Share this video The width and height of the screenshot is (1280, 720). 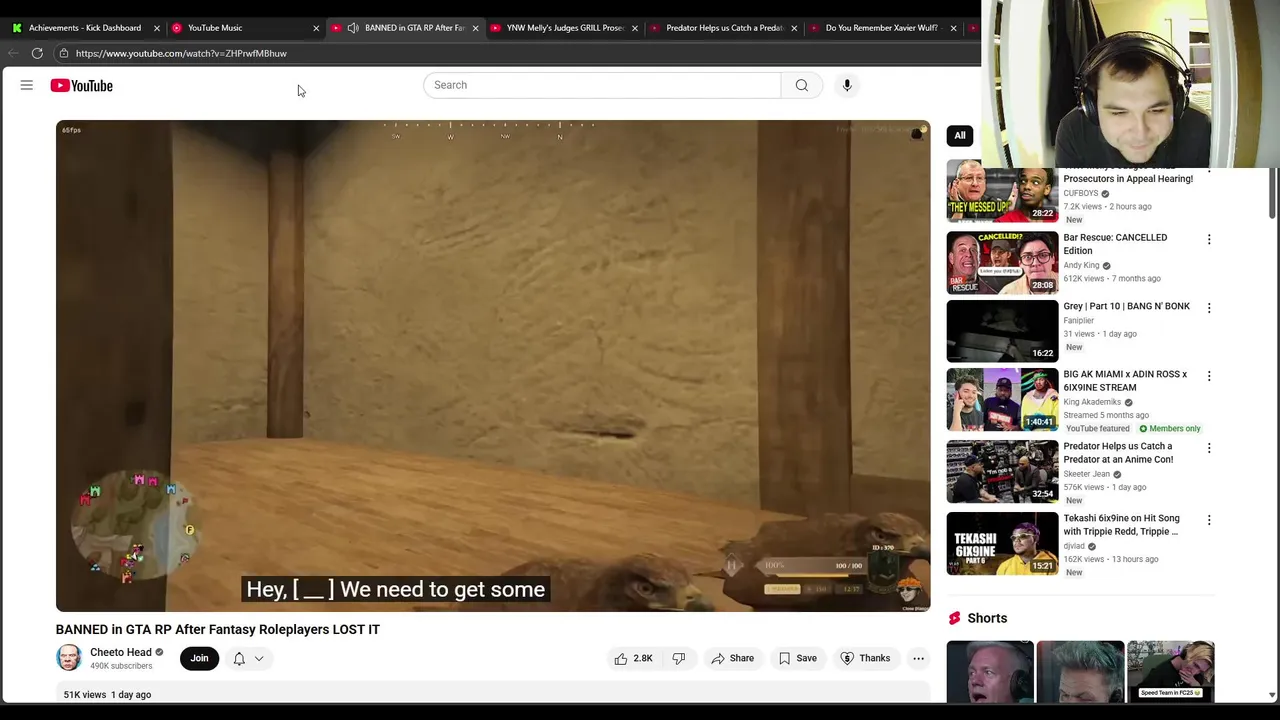pyautogui.click(x=732, y=658)
